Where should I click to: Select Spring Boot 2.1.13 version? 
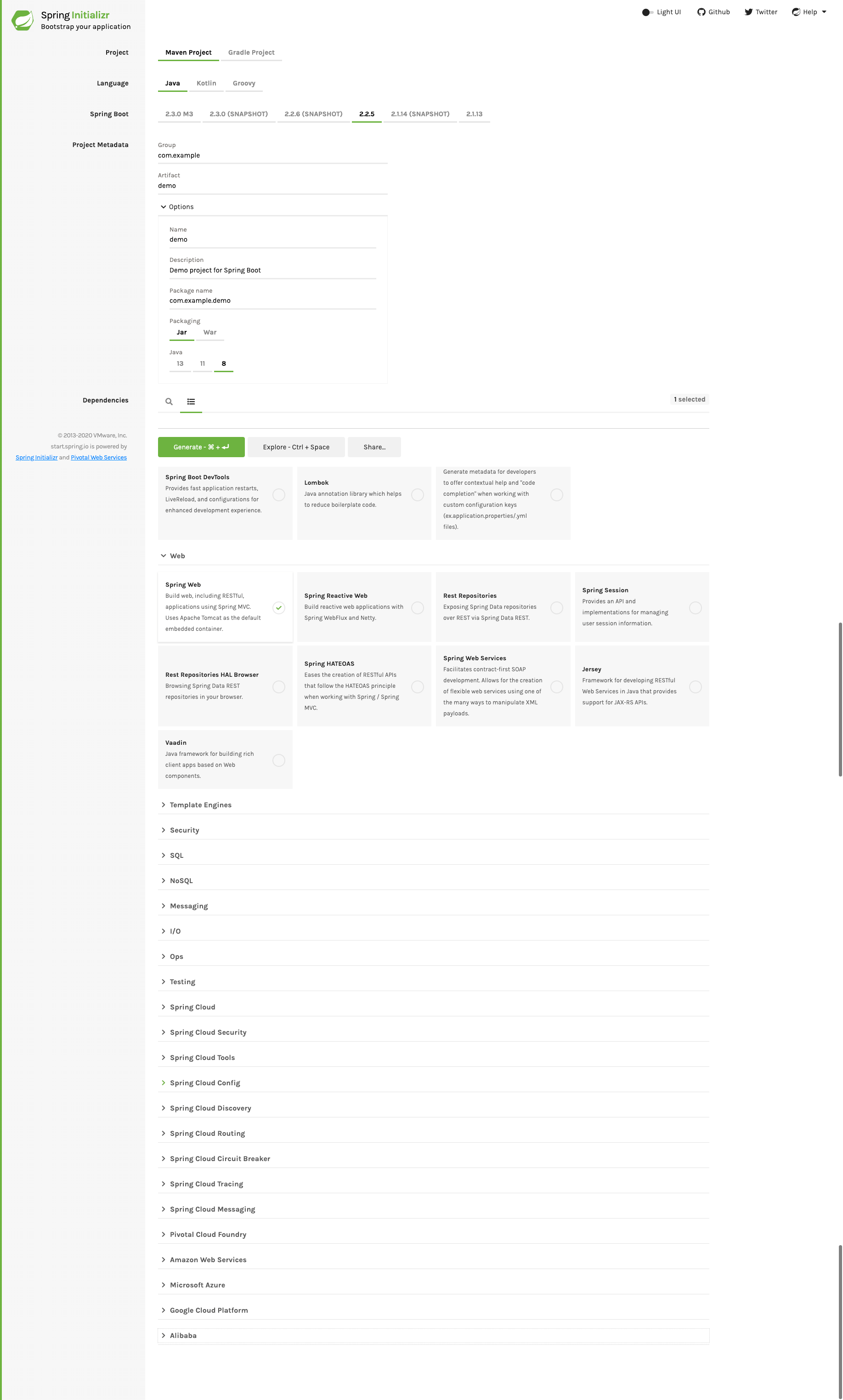click(x=474, y=114)
